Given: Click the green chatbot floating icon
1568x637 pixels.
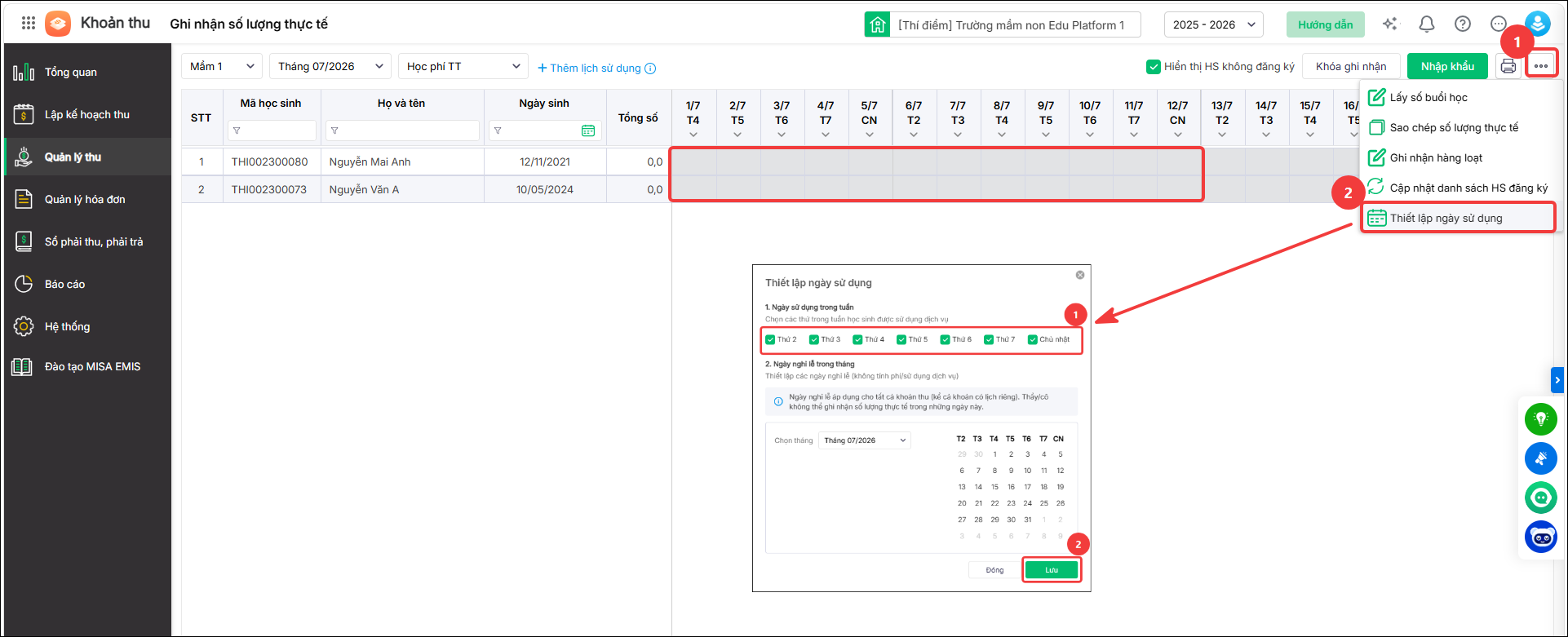Looking at the screenshot, I should point(1541,498).
